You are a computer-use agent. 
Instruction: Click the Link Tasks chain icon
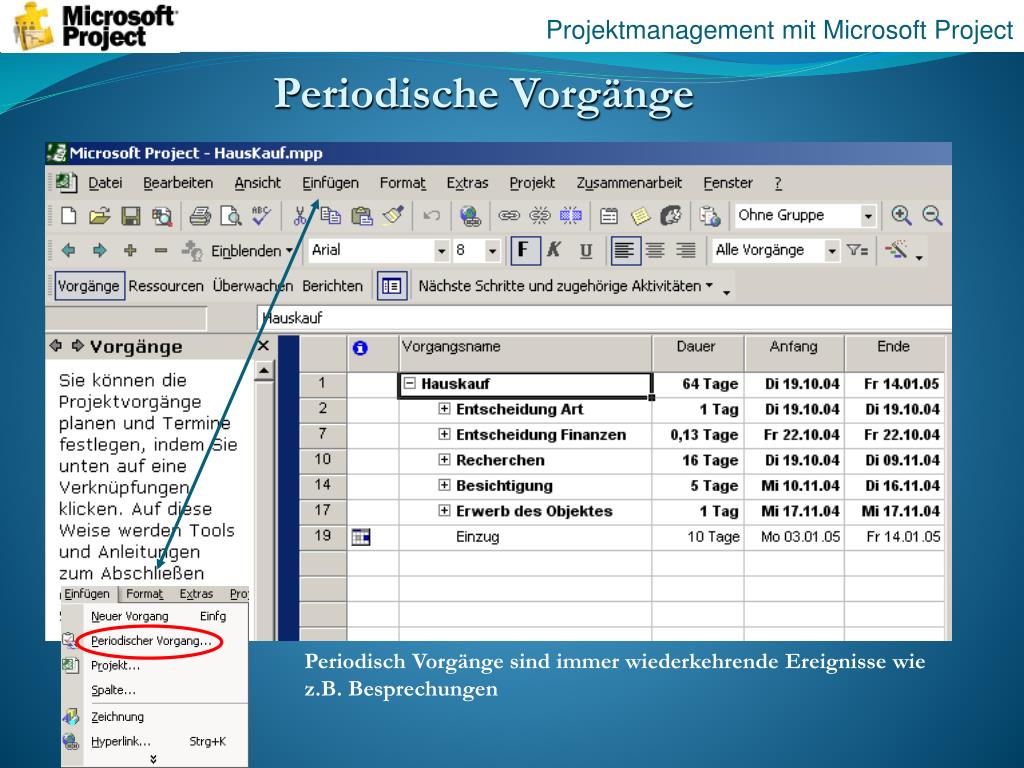tap(509, 216)
